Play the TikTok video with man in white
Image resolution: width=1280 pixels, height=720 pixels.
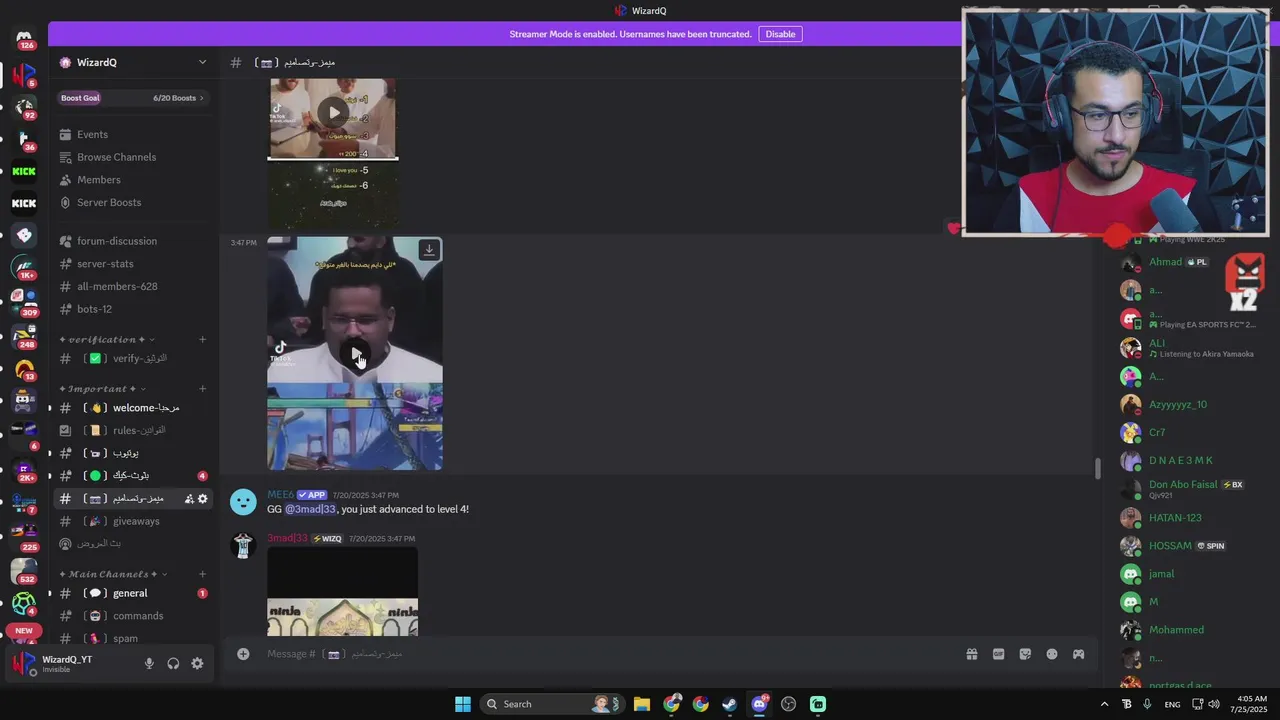click(355, 353)
